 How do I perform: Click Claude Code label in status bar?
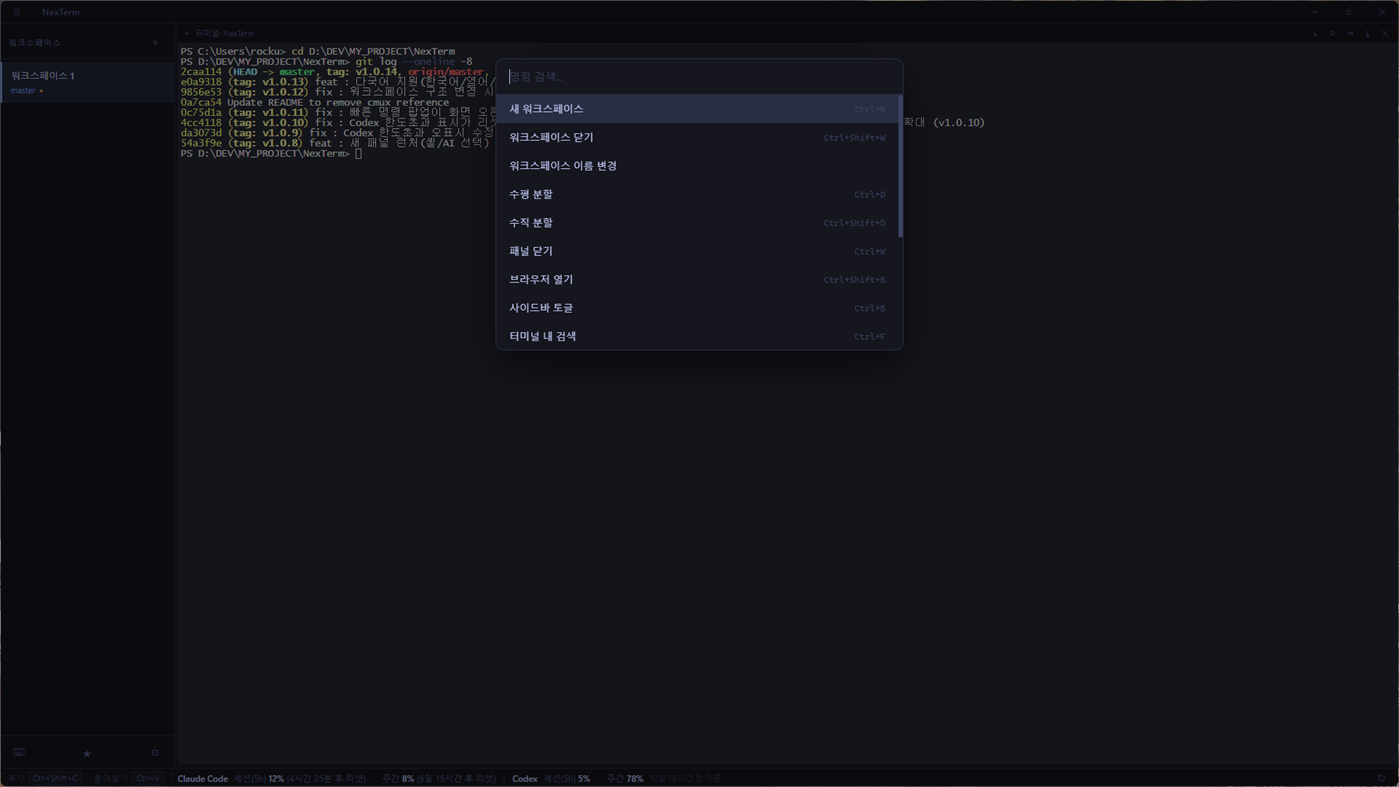pyautogui.click(x=202, y=779)
